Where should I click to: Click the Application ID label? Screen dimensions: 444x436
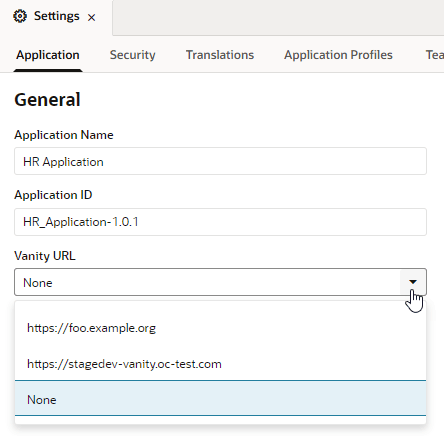(x=53, y=195)
